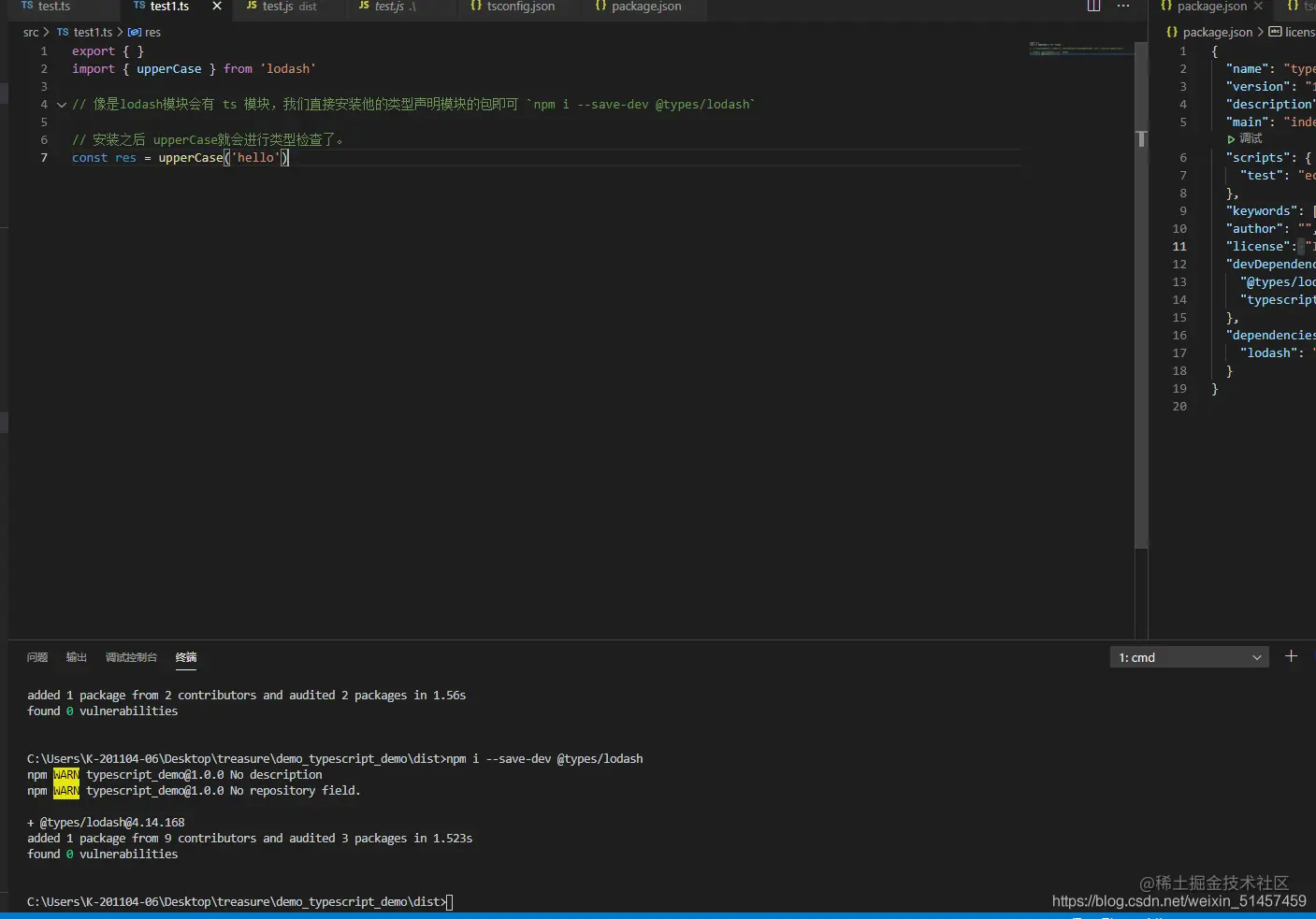Viewport: 1316px width, 919px height.
Task: Click the "keywords" key in package.json
Action: pyautogui.click(x=1263, y=211)
